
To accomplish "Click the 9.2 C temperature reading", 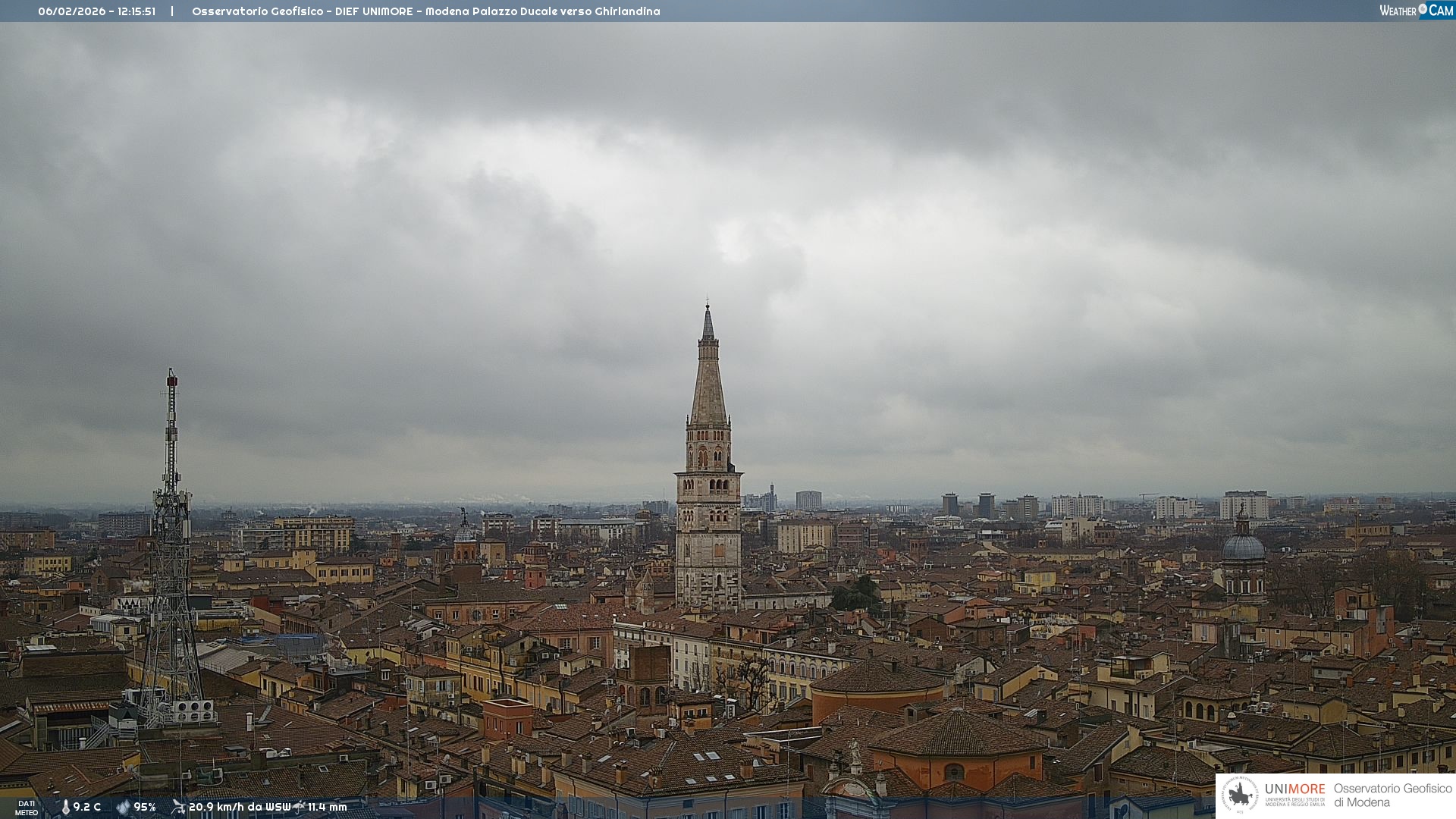I will (86, 807).
